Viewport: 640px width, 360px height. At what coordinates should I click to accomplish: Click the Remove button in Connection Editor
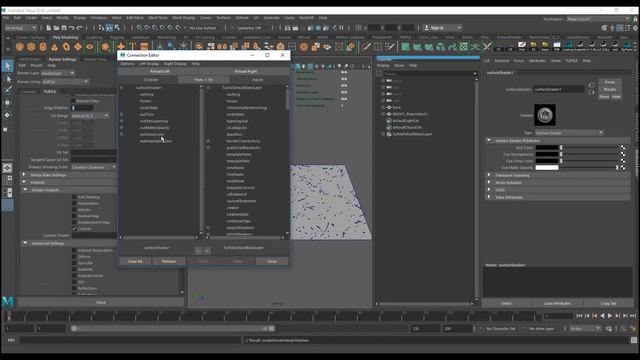[169, 261]
